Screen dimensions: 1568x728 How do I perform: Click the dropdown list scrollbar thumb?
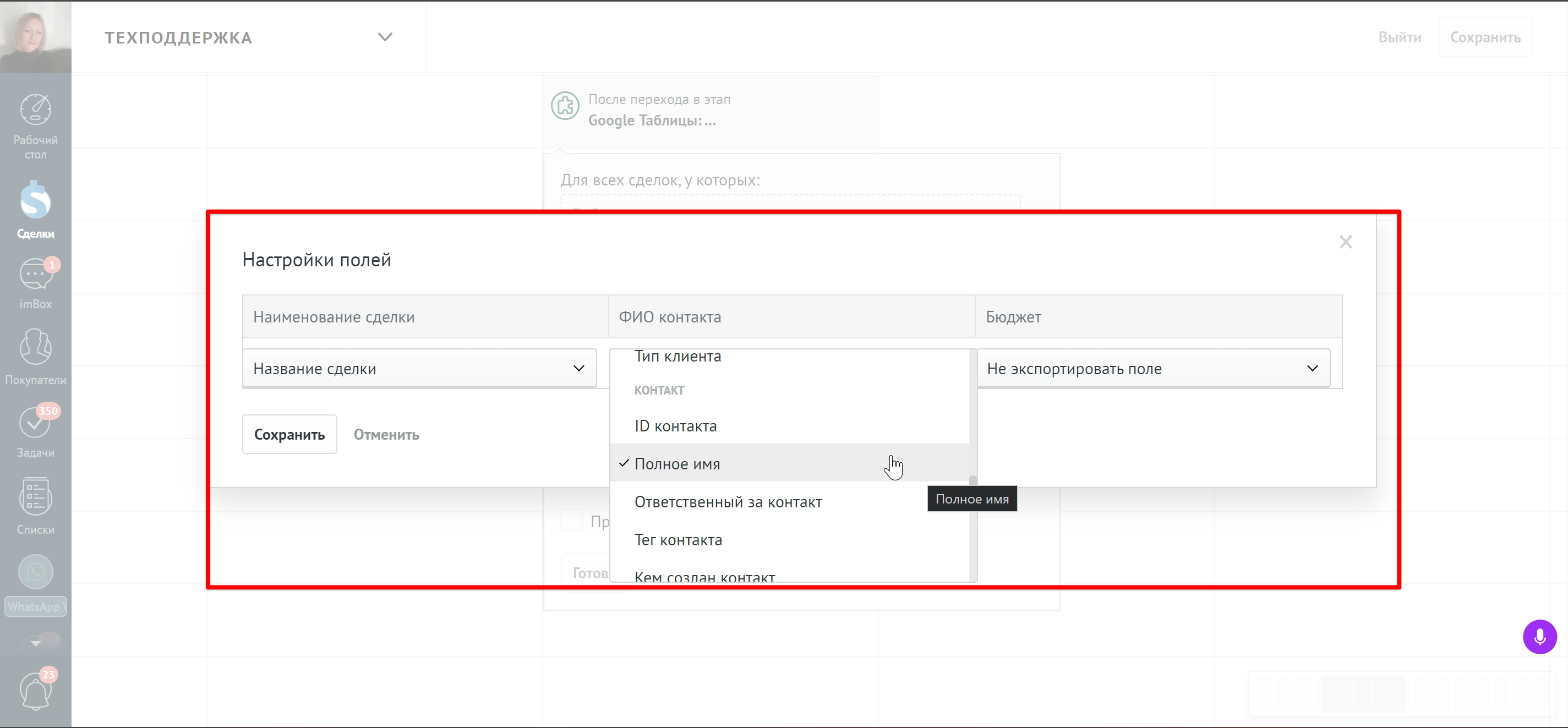pos(973,481)
